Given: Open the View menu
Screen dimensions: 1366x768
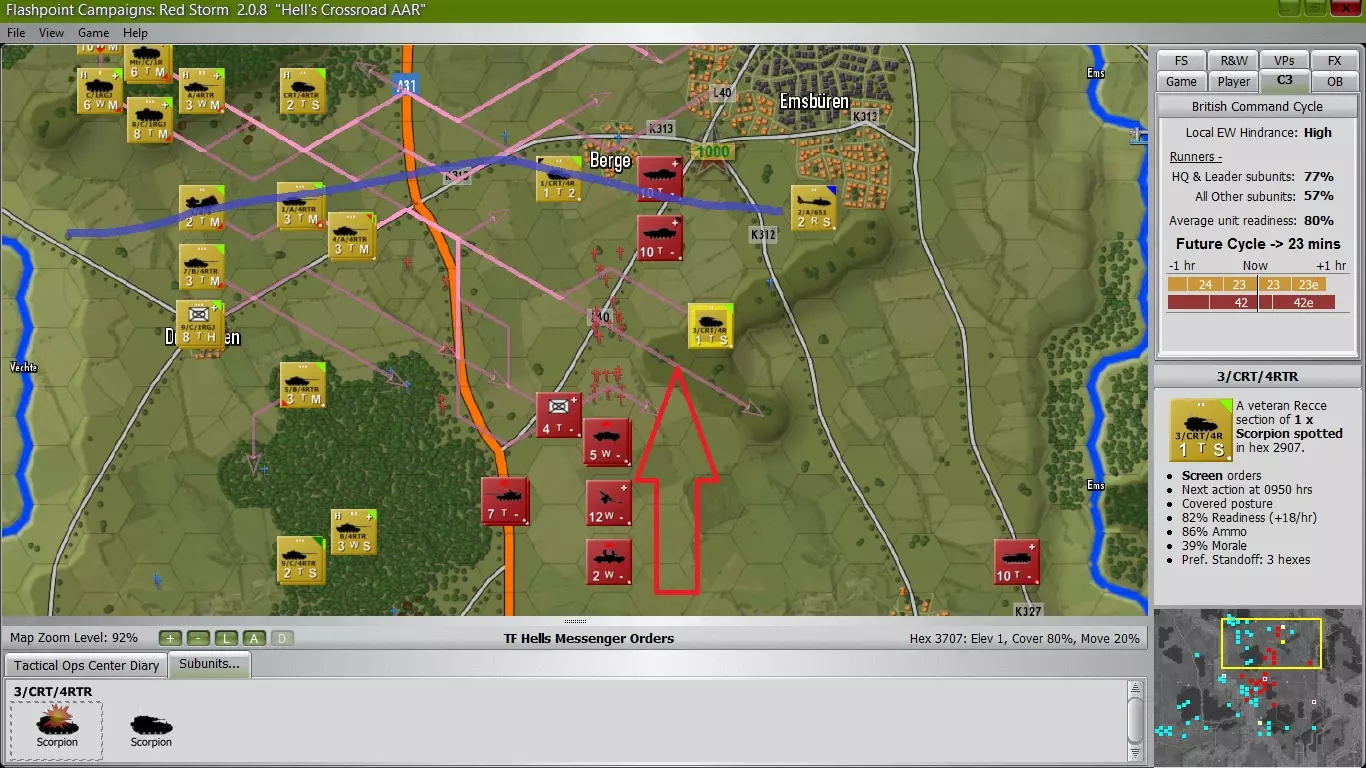Looking at the screenshot, I should click(x=51, y=33).
